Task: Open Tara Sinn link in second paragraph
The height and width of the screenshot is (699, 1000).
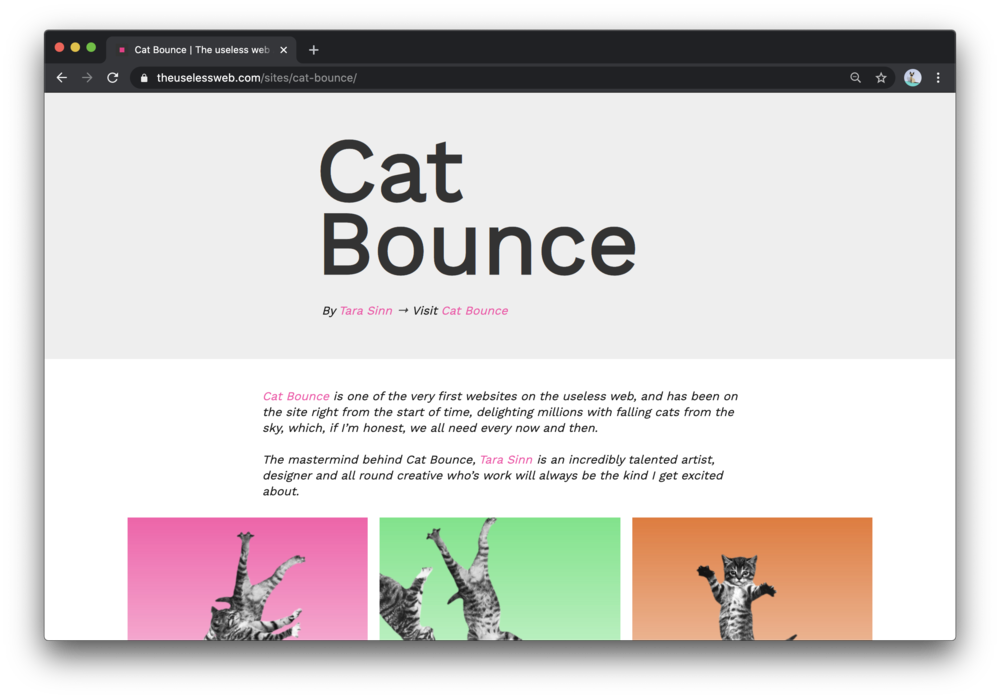Action: (x=506, y=459)
